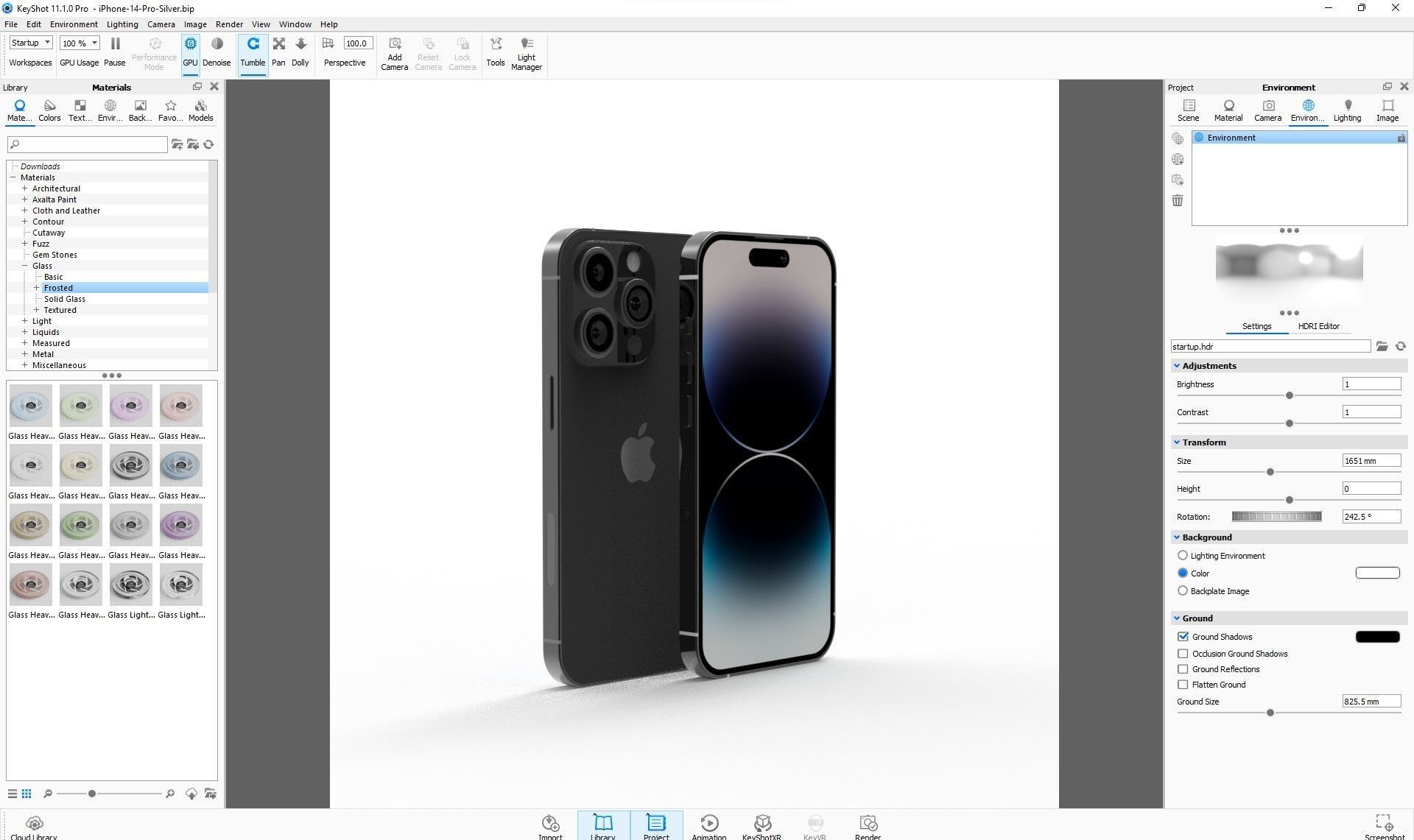
Task: Select the Solid Glass tree item
Action: click(x=65, y=299)
